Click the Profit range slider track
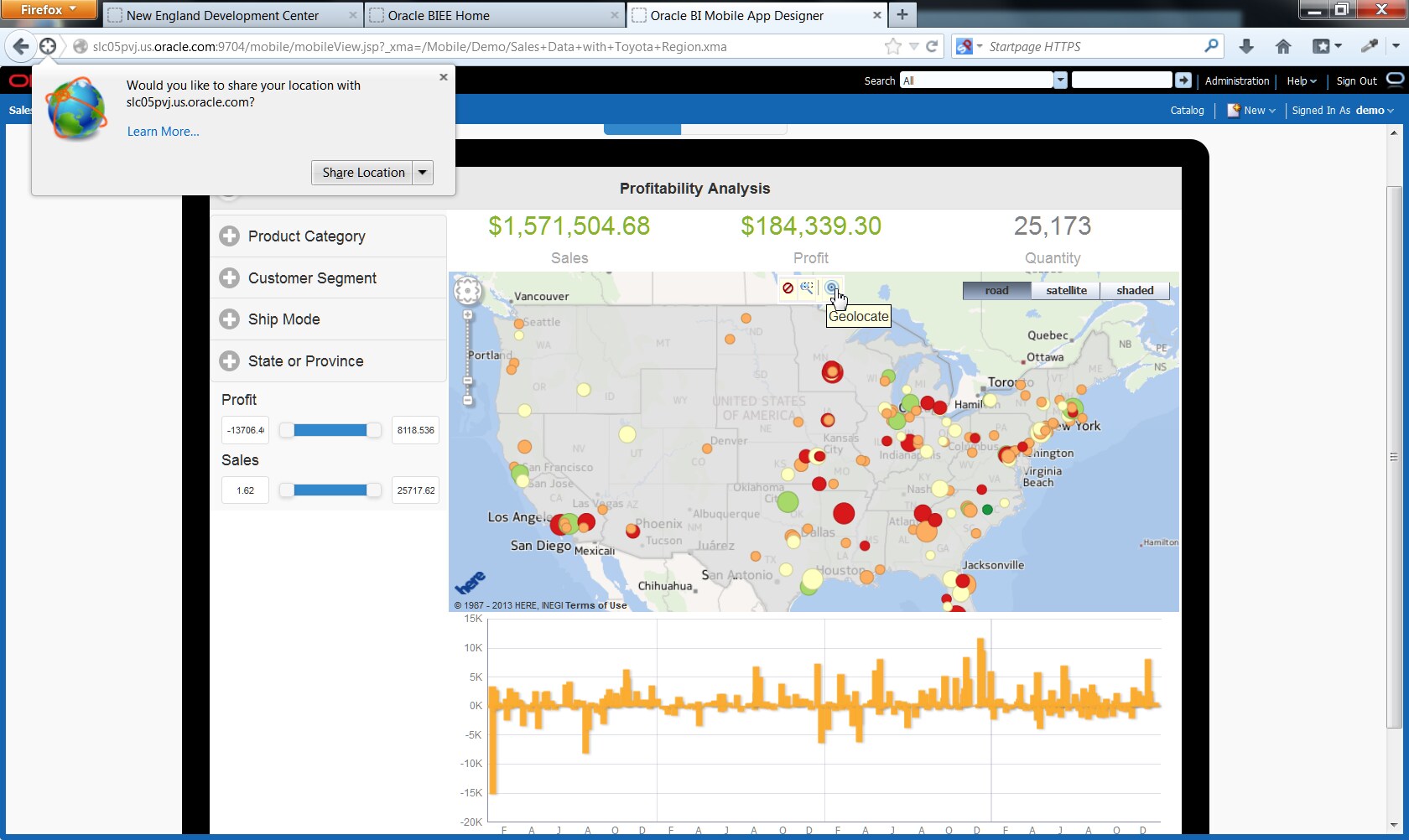The width and height of the screenshot is (1409, 840). pyautogui.click(x=330, y=430)
